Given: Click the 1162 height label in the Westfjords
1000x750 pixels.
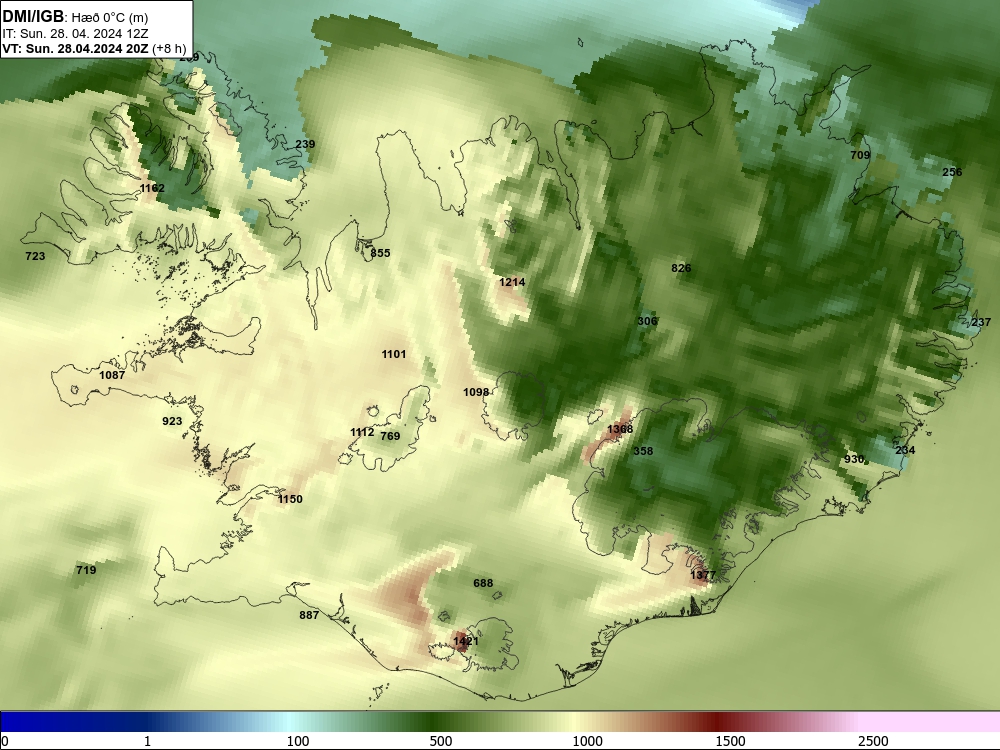Looking at the screenshot, I should 152,188.
